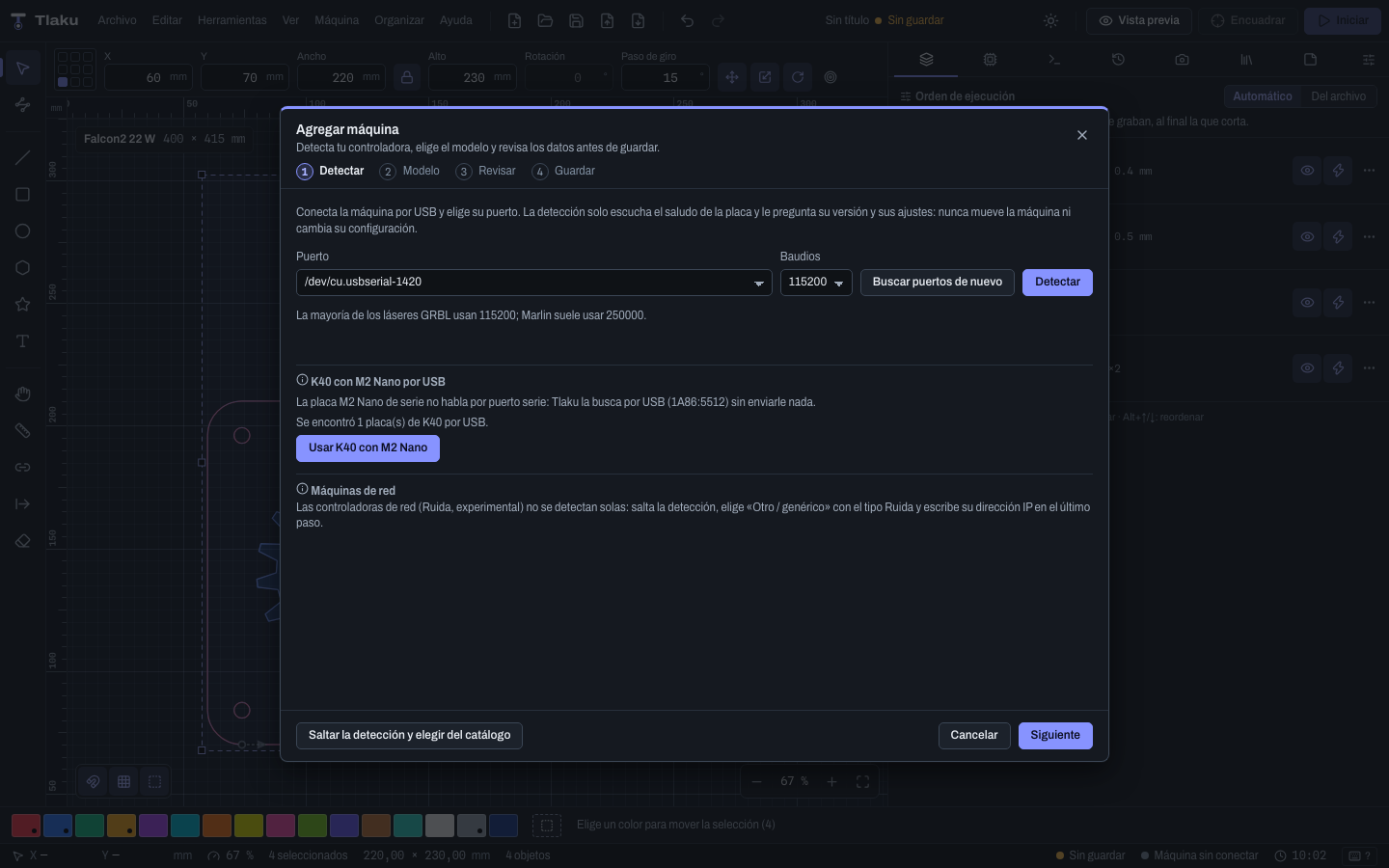Click the grid toggle icon on canvas

coord(123,781)
